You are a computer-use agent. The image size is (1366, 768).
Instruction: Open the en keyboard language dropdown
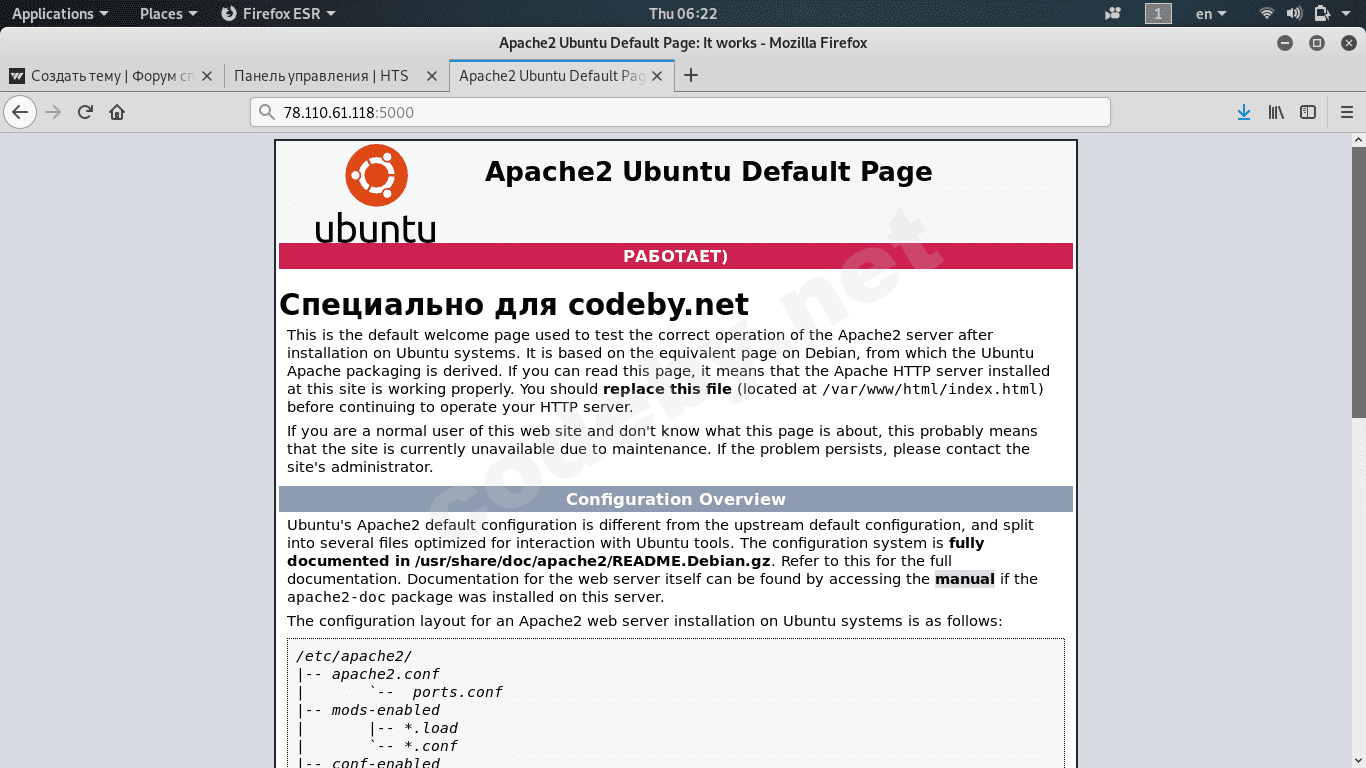pyautogui.click(x=1211, y=14)
